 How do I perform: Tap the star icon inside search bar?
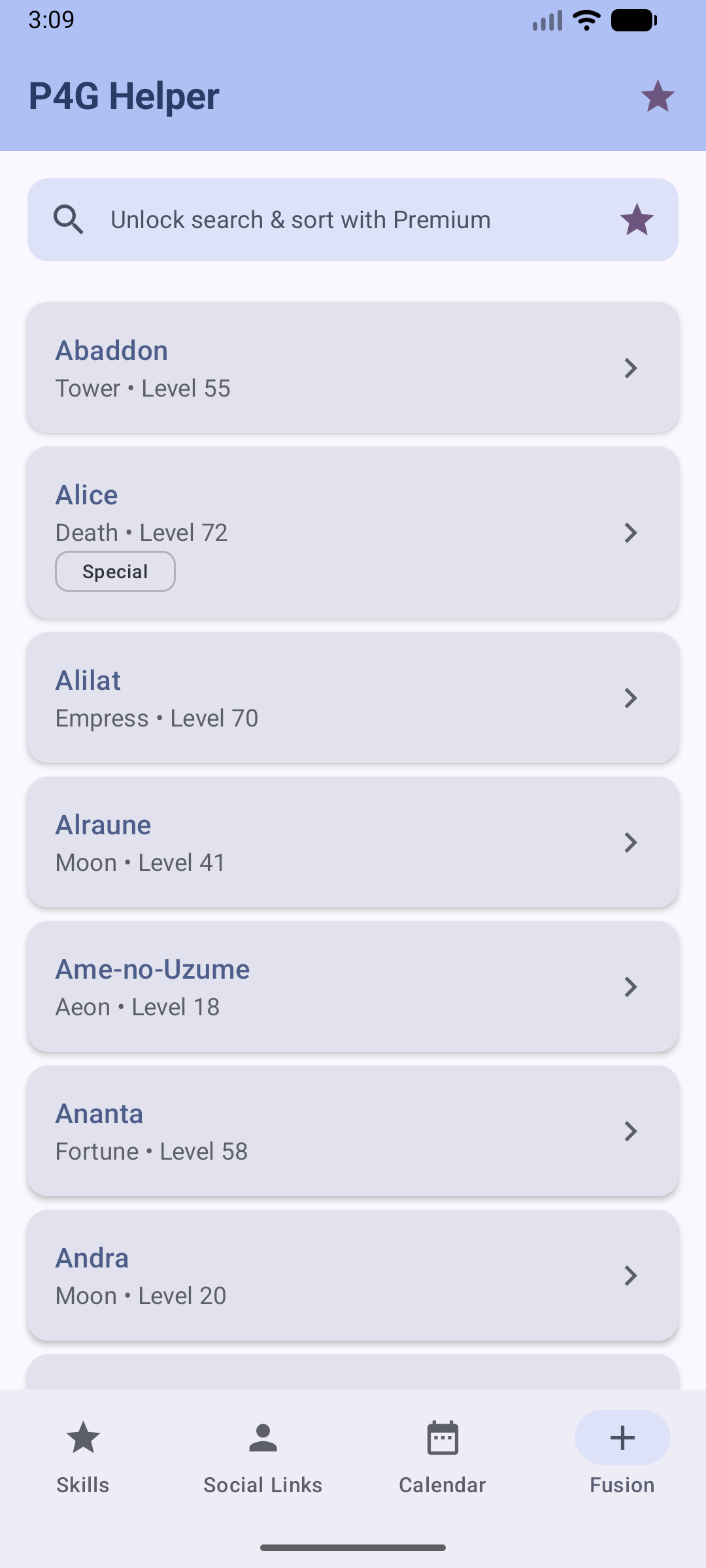(637, 220)
